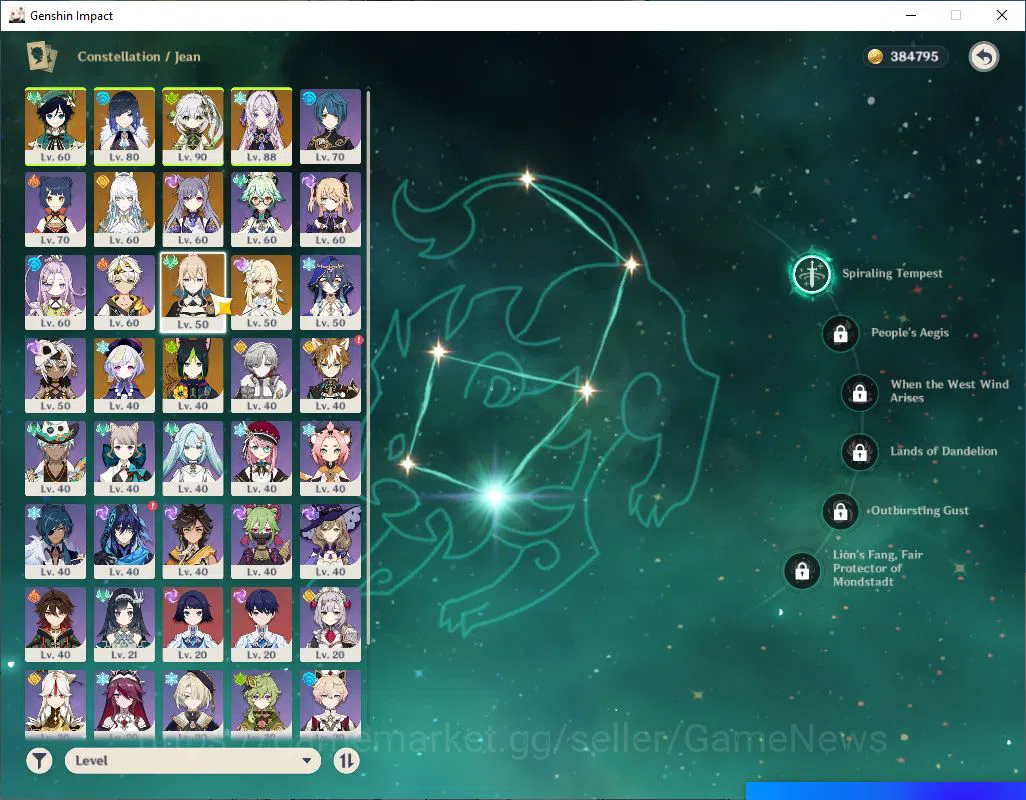Select Kuki Shinobu's Lv. 40 portrait

262,542
